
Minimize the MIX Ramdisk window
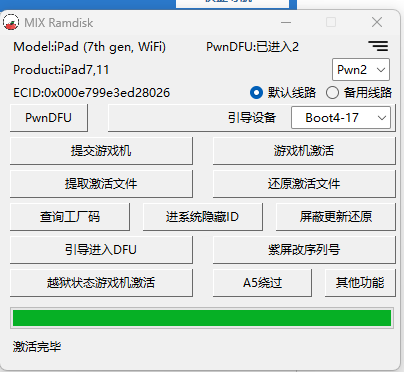click(x=286, y=22)
